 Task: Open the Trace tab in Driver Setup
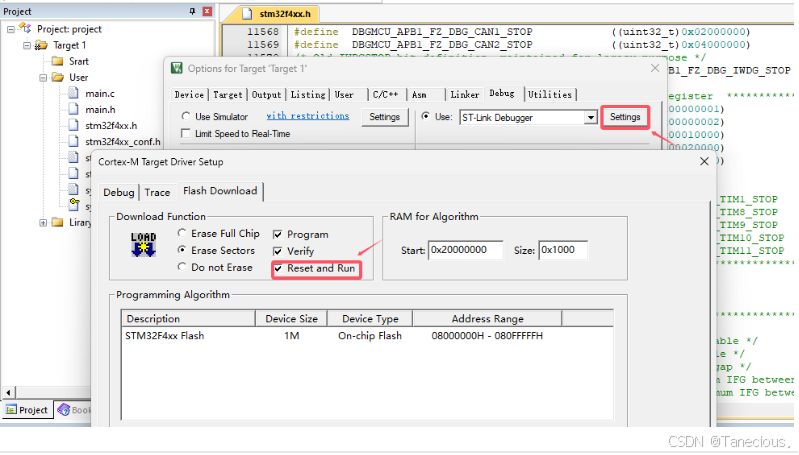pos(157,192)
